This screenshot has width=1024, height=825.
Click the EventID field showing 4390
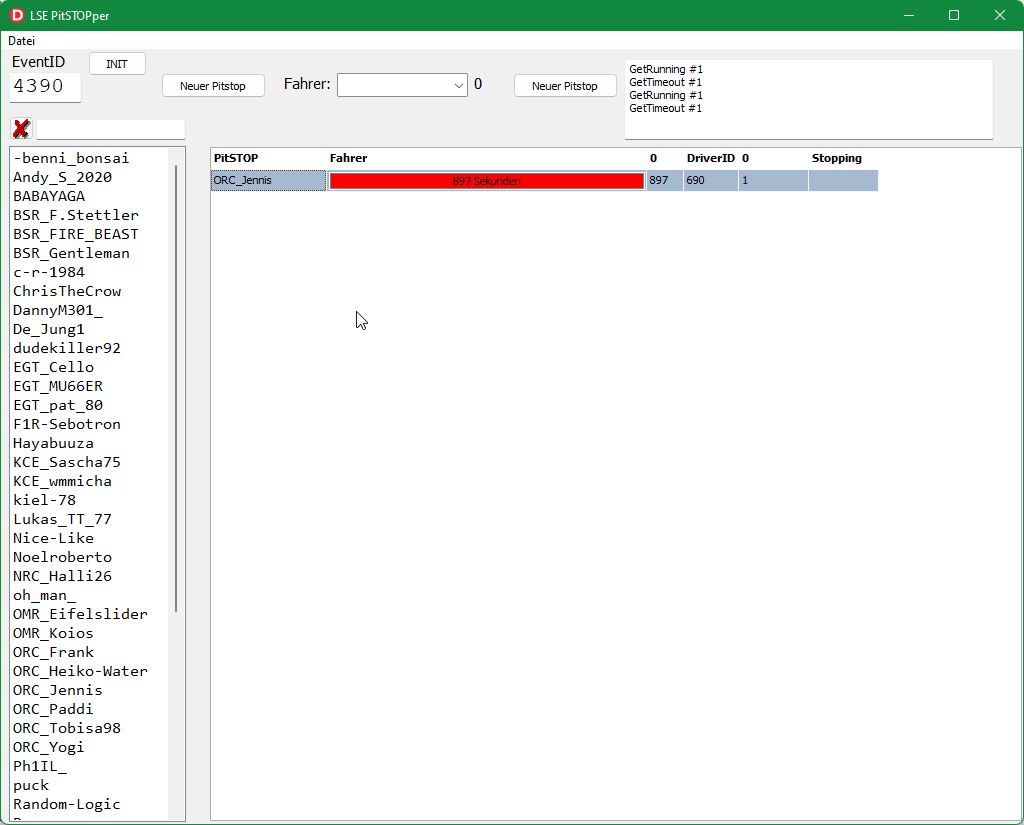45,87
